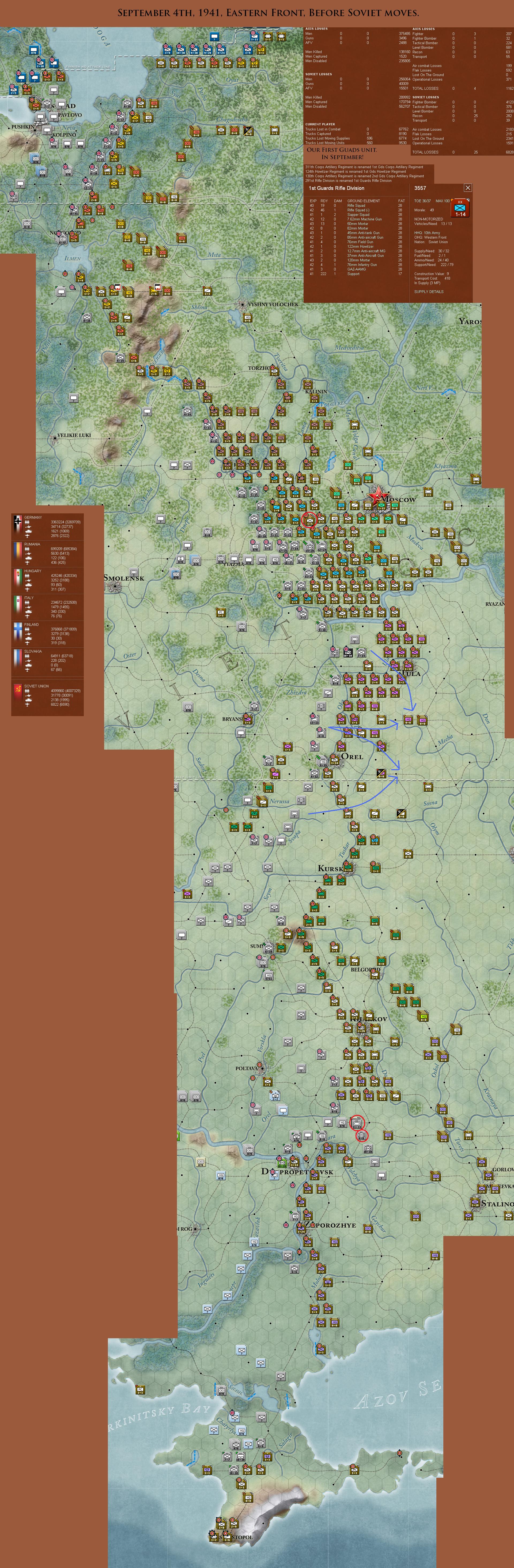Click the Transport Cost: 418 line
514x1568 pixels.
point(433,278)
